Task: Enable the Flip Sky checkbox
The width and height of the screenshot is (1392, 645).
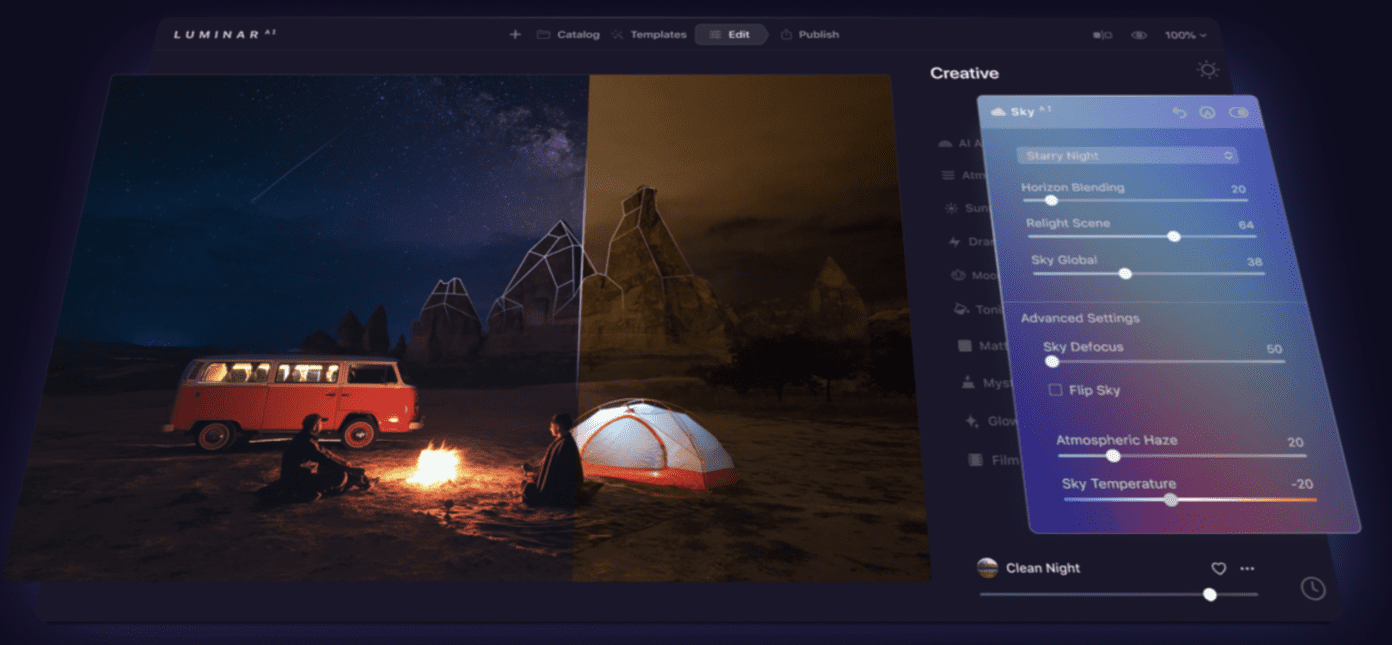Action: 1055,390
